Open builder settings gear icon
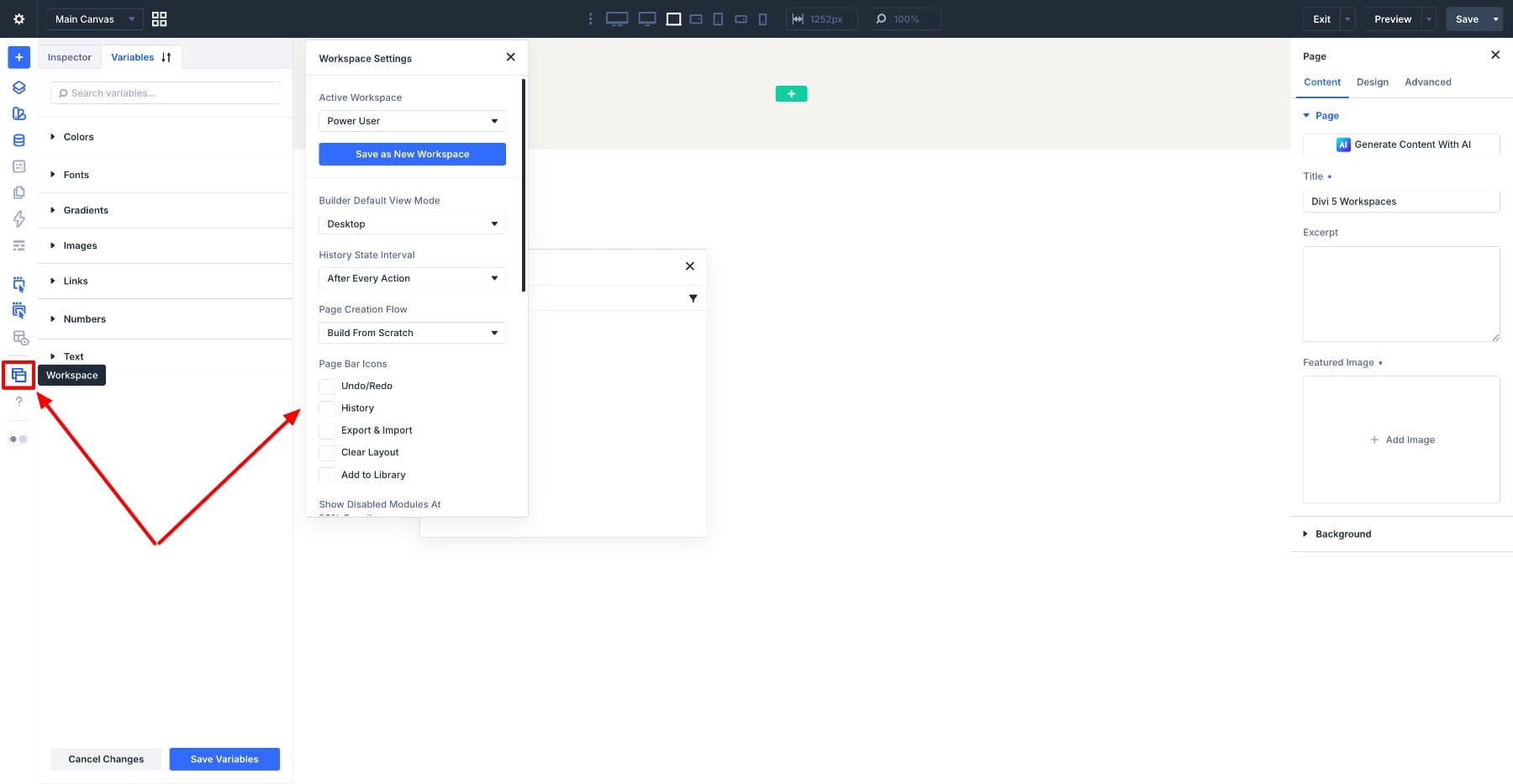 (x=18, y=18)
